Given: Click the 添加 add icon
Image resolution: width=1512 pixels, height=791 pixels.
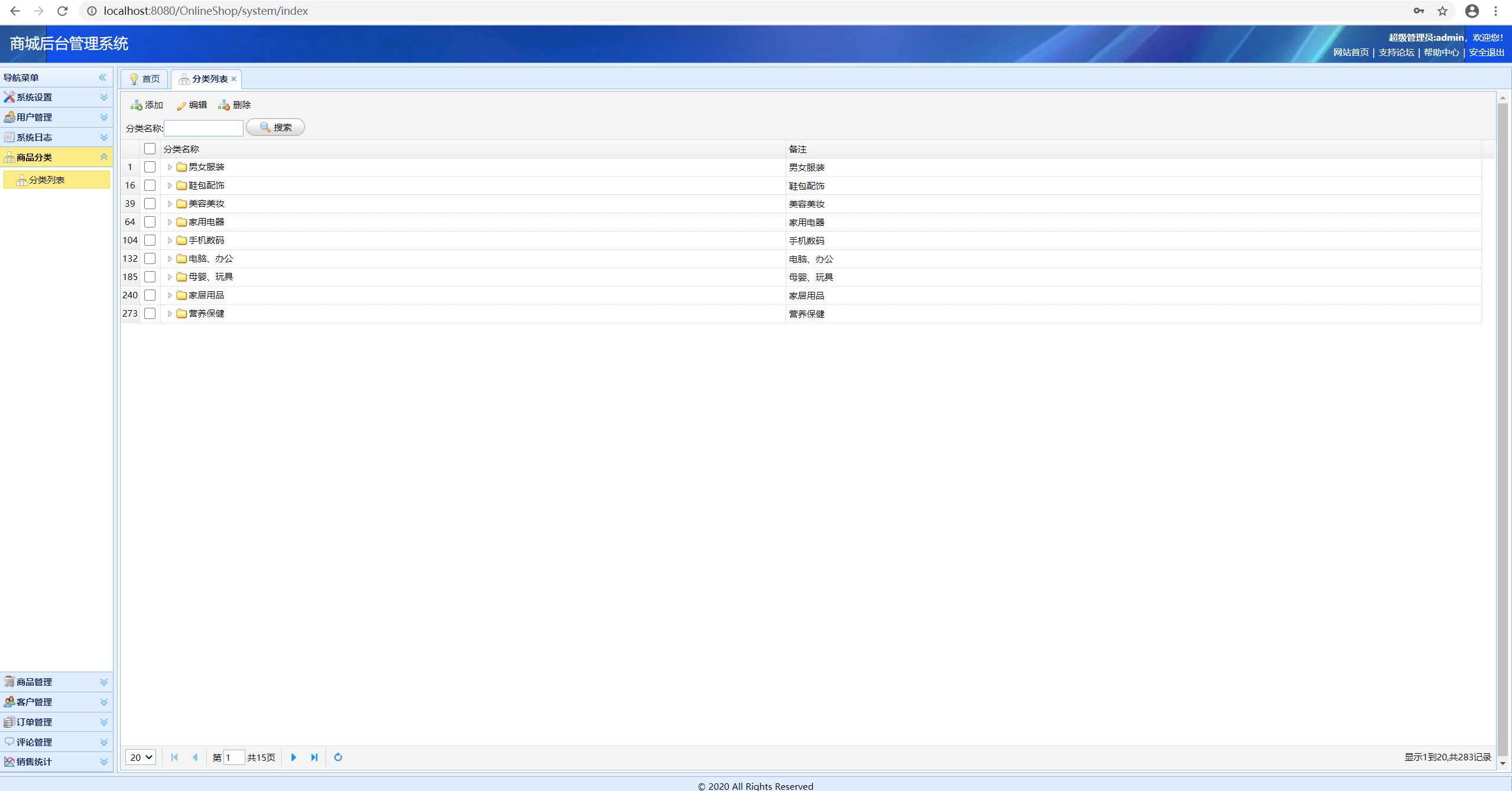Looking at the screenshot, I should (x=137, y=105).
